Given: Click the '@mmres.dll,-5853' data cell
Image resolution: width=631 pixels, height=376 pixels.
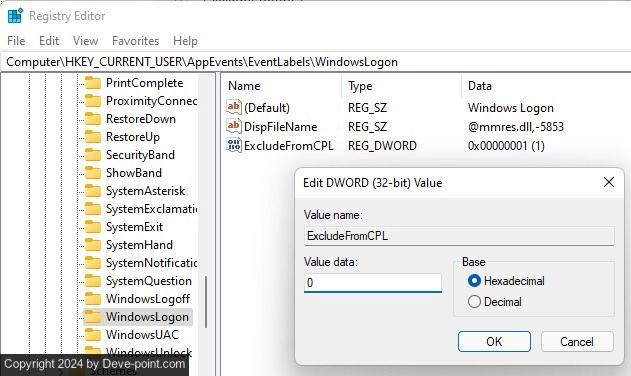Looking at the screenshot, I should tap(516, 126).
